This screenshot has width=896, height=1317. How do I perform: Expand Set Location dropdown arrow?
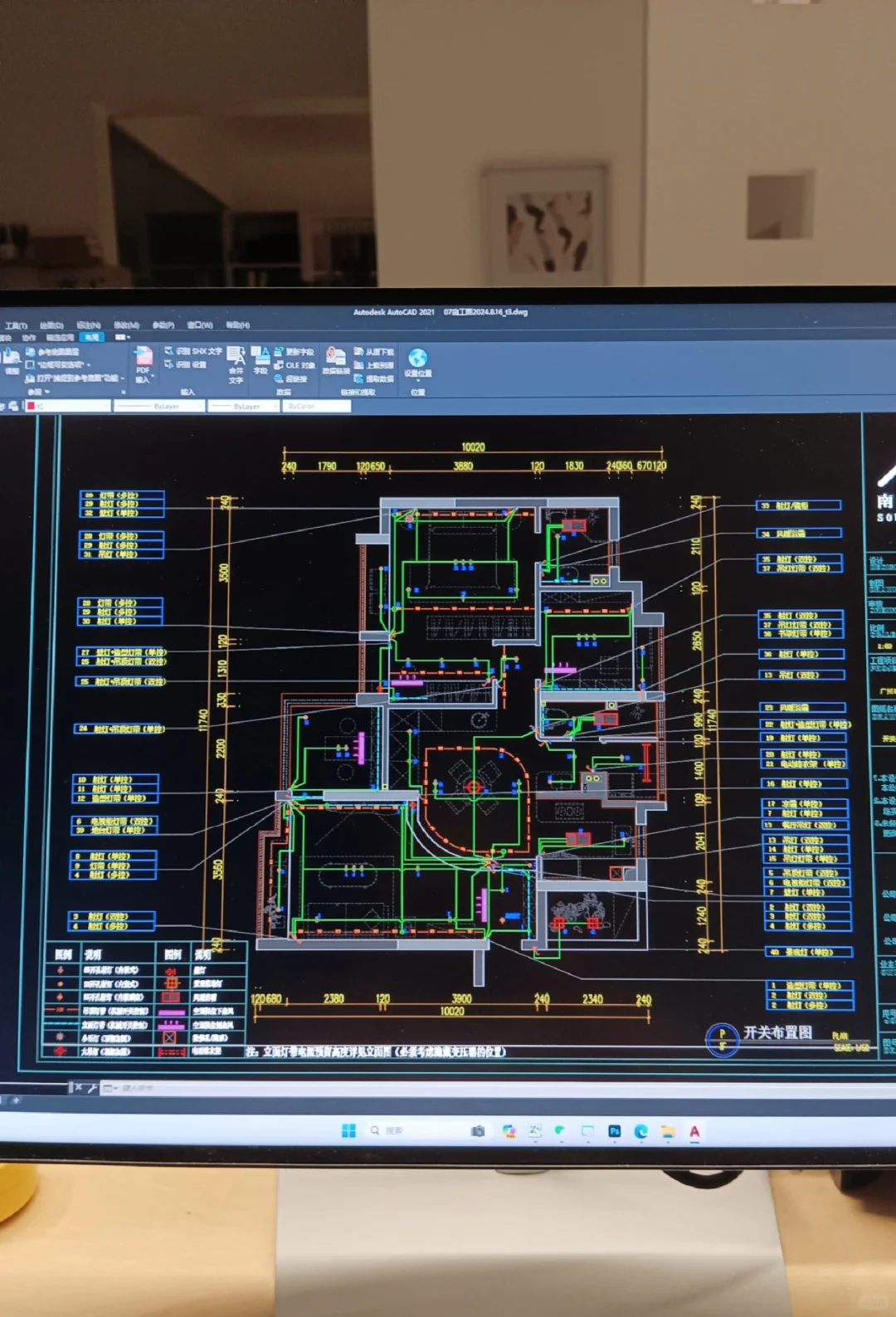pos(417,381)
